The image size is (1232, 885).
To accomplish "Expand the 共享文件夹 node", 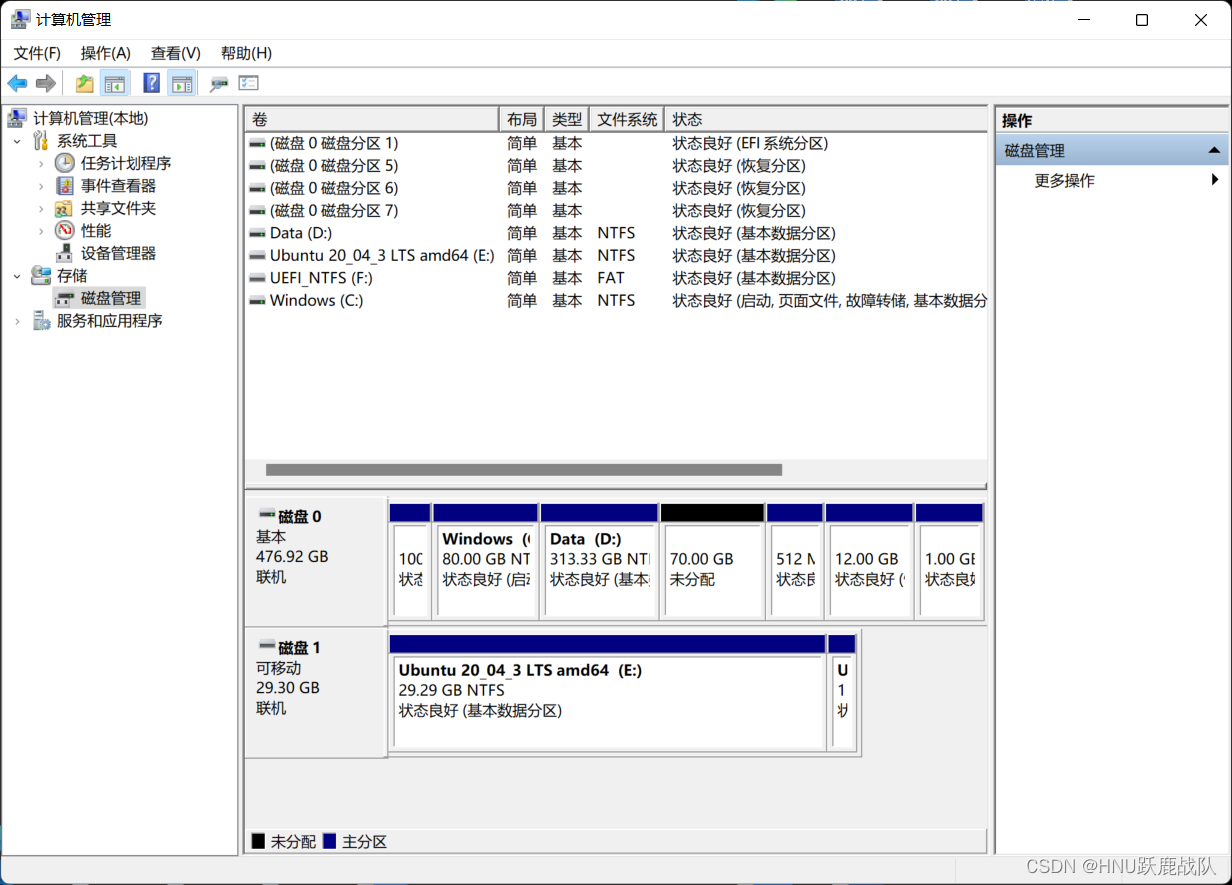I will coord(41,208).
